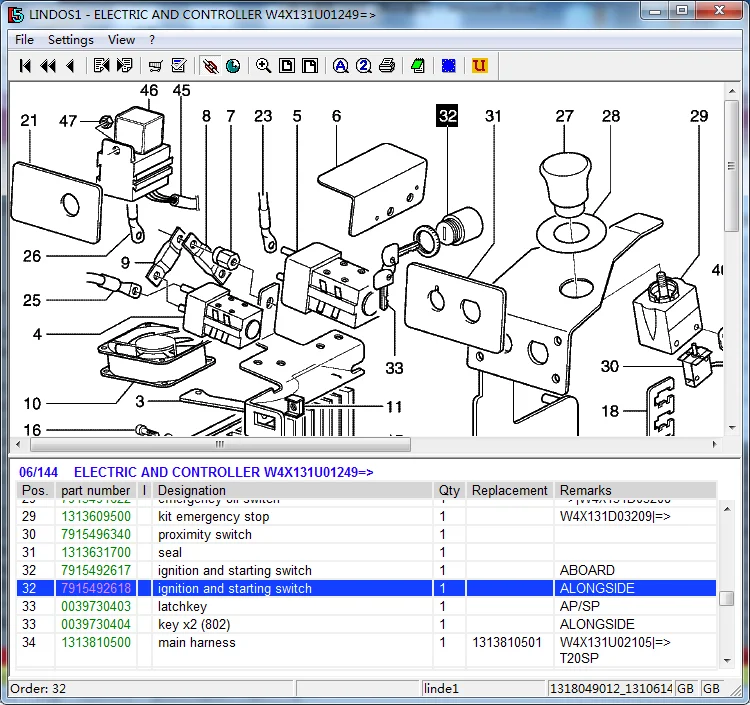Image resolution: width=750 pixels, height=705 pixels.
Task: Open the Settings menu
Action: tap(70, 40)
